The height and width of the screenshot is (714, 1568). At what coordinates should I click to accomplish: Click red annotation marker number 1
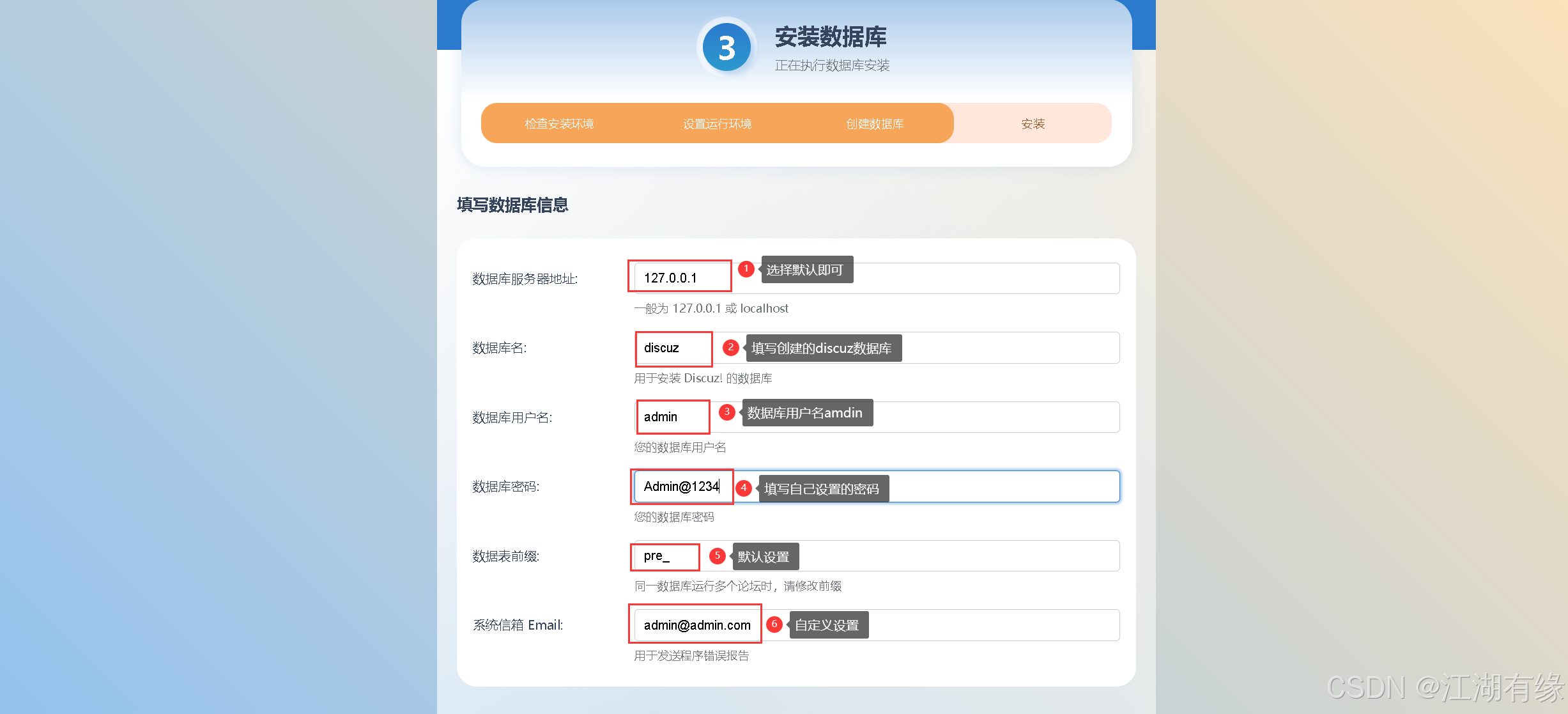tap(746, 269)
